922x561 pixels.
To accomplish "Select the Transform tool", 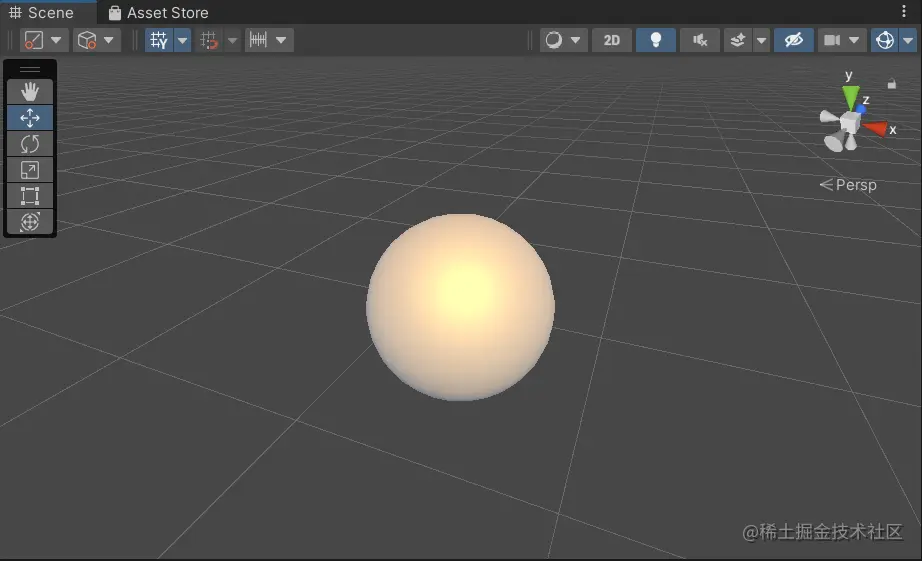I will [x=30, y=222].
